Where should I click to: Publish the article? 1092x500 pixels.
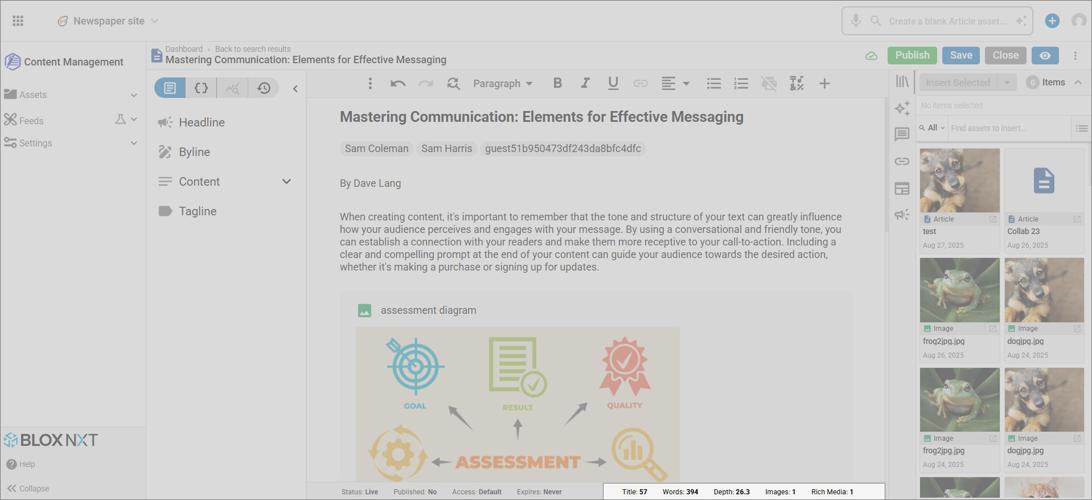[x=912, y=55]
